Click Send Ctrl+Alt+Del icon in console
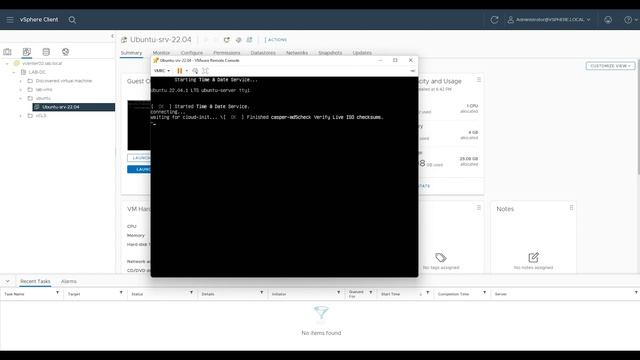Image resolution: width=640 pixels, height=360 pixels. pos(195,71)
